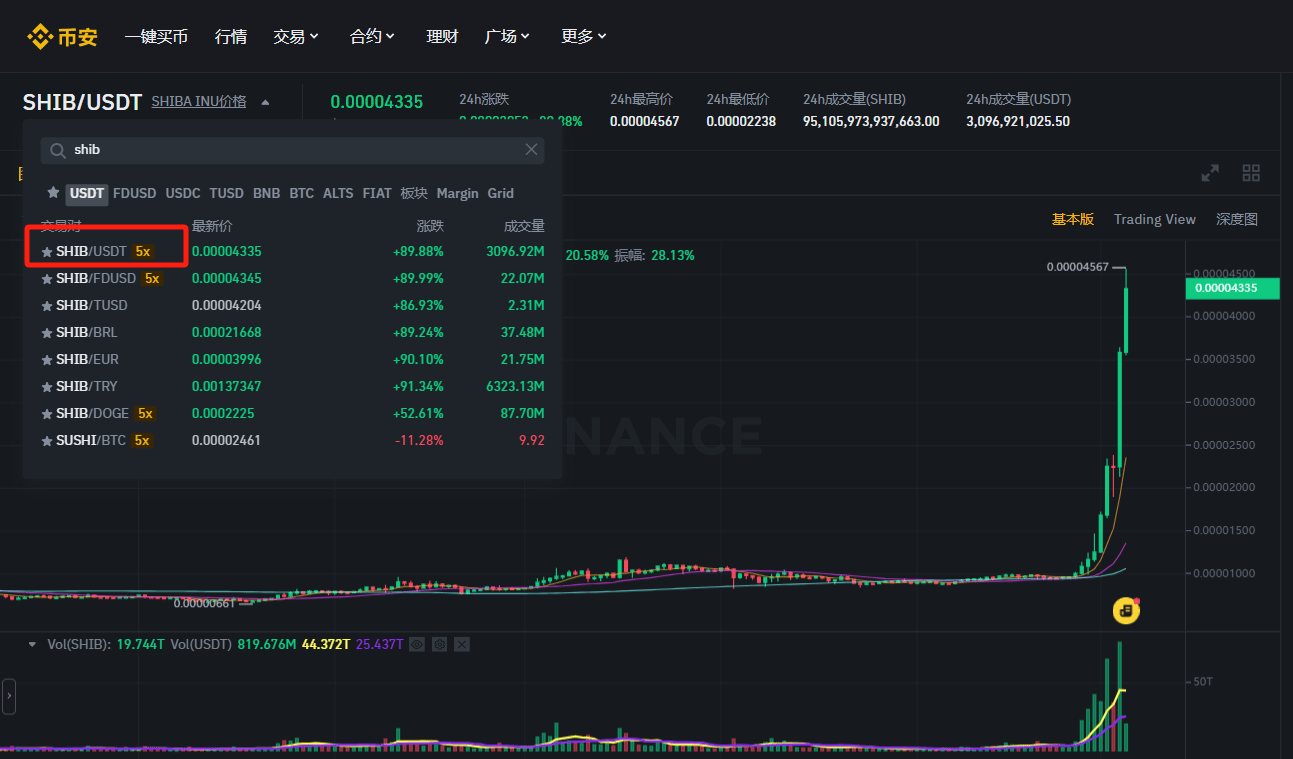Select the TUSD market tab

(x=227, y=193)
